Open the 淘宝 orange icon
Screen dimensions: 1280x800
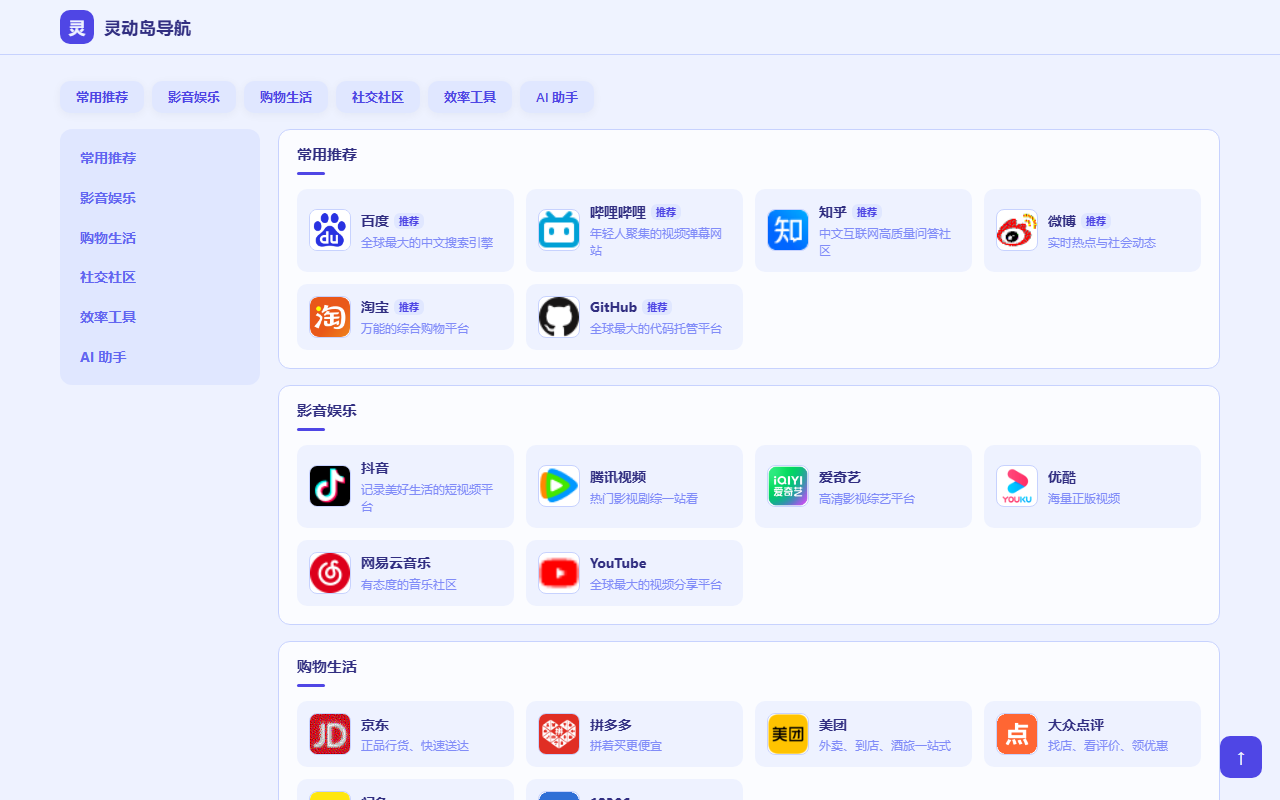(x=330, y=317)
